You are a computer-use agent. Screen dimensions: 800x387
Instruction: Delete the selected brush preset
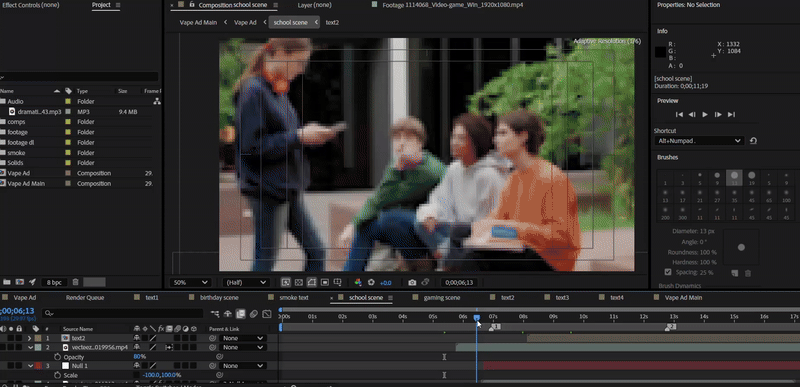click(748, 273)
